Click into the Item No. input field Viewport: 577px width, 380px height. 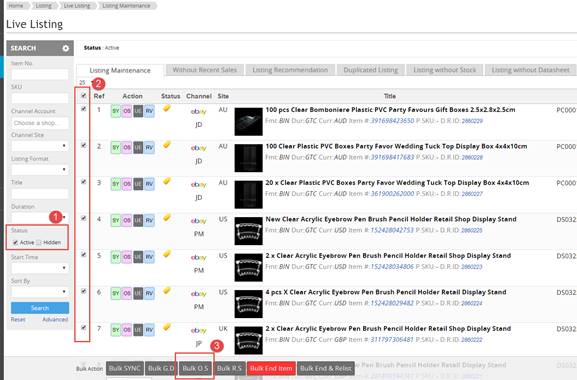[40, 75]
